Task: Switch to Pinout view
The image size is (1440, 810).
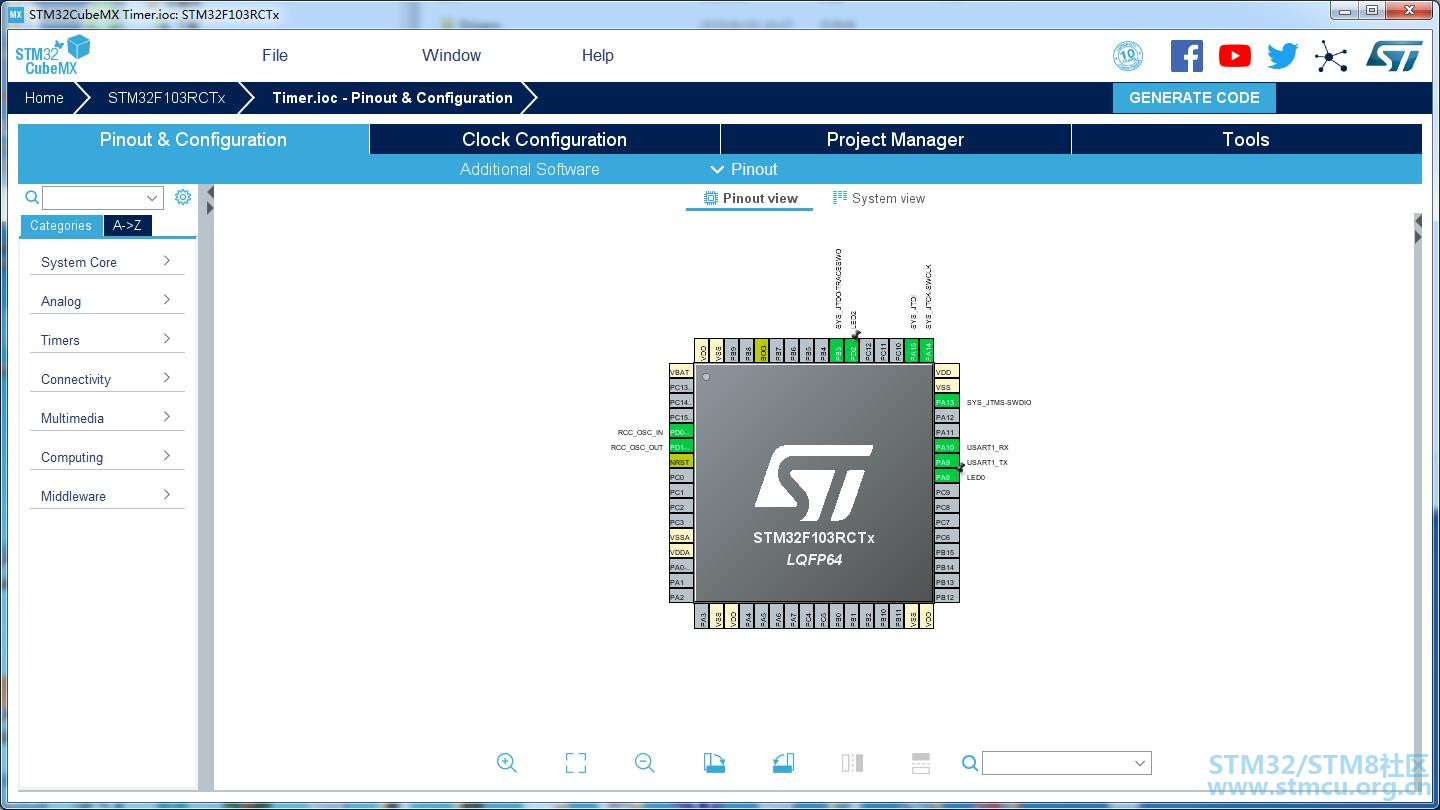Action: 750,198
